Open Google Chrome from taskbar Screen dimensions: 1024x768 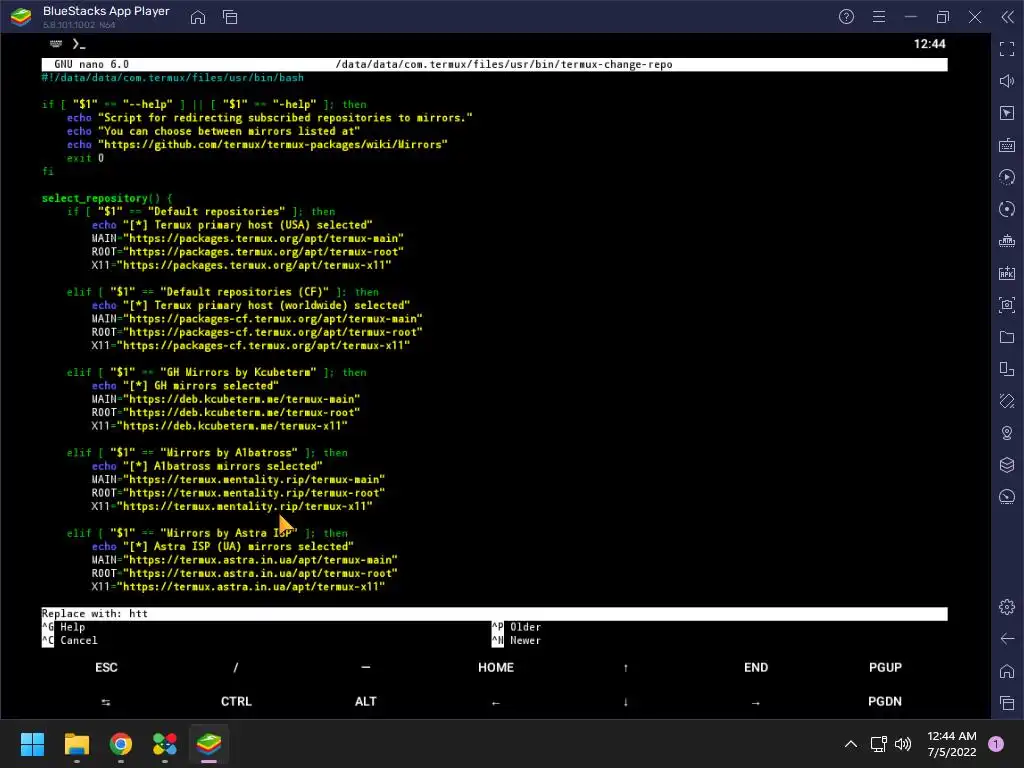(x=121, y=744)
